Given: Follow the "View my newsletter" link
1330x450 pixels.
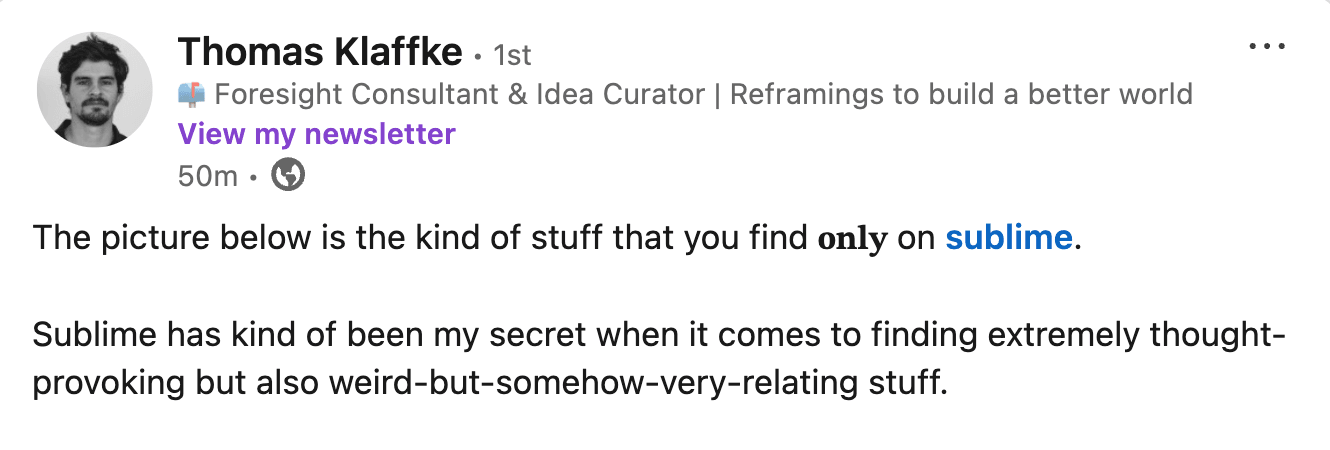Looking at the screenshot, I should tap(316, 133).
